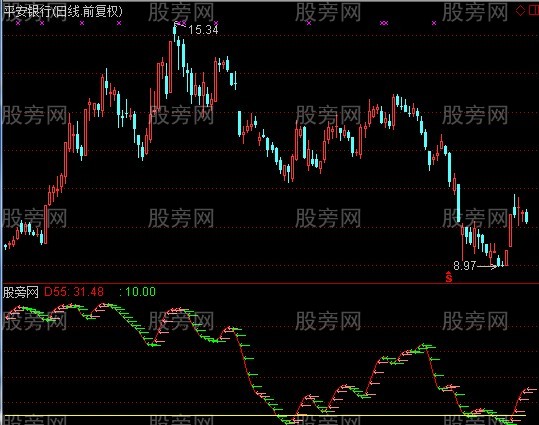Viewport: 539px width, 425px height.
Task: Click the white 股旁网 indicator name label
Action: coord(21,292)
